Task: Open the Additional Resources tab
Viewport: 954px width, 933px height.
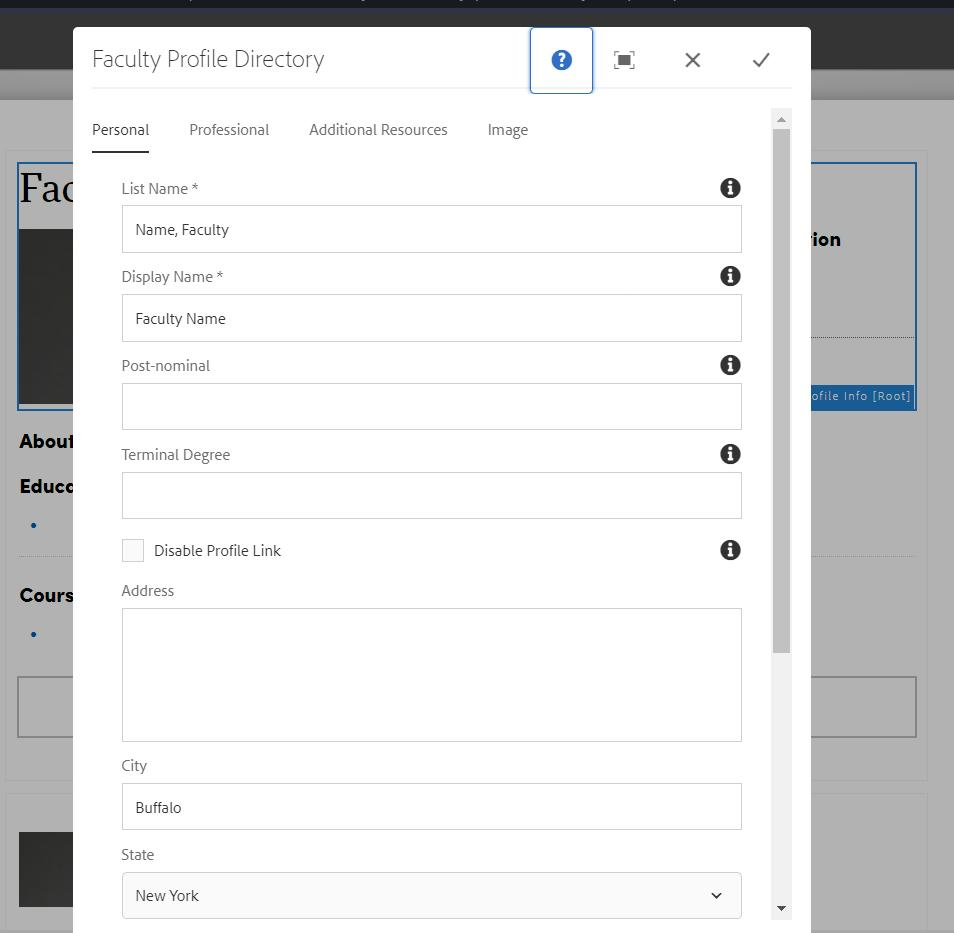Action: point(378,130)
